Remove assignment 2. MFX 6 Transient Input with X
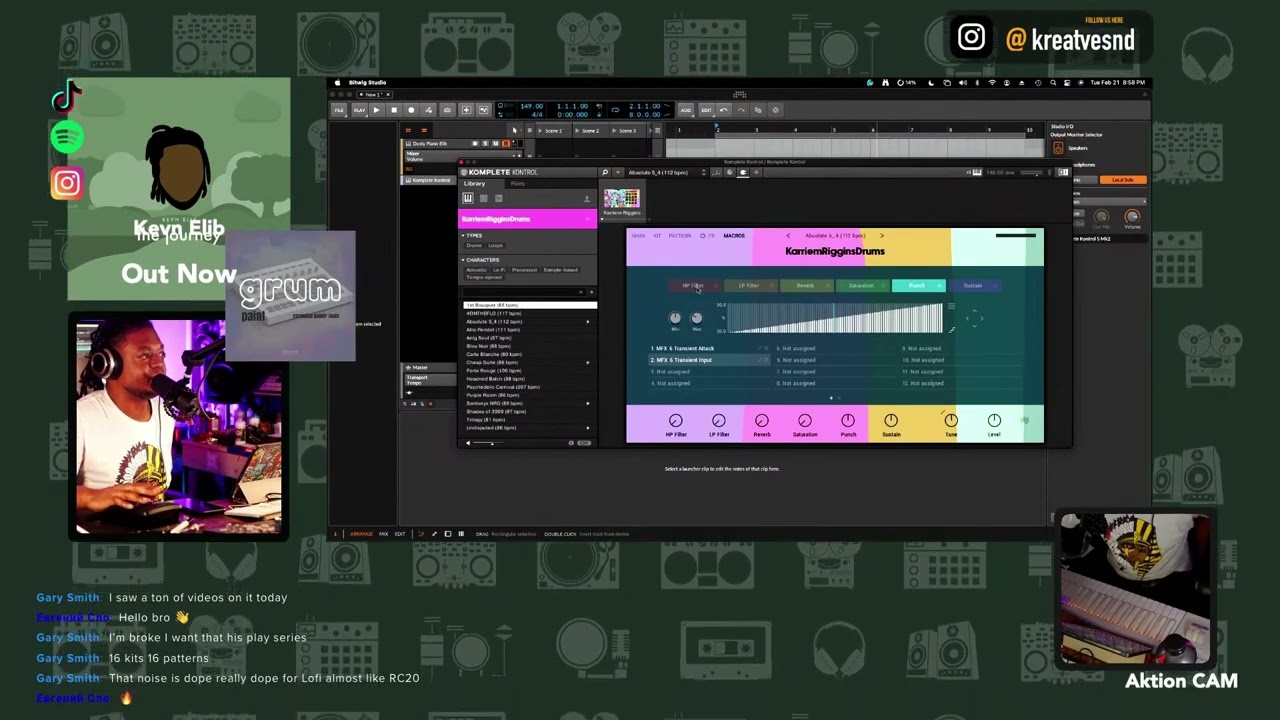Screen dimensions: 1280x720 pyautogui.click(x=767, y=360)
